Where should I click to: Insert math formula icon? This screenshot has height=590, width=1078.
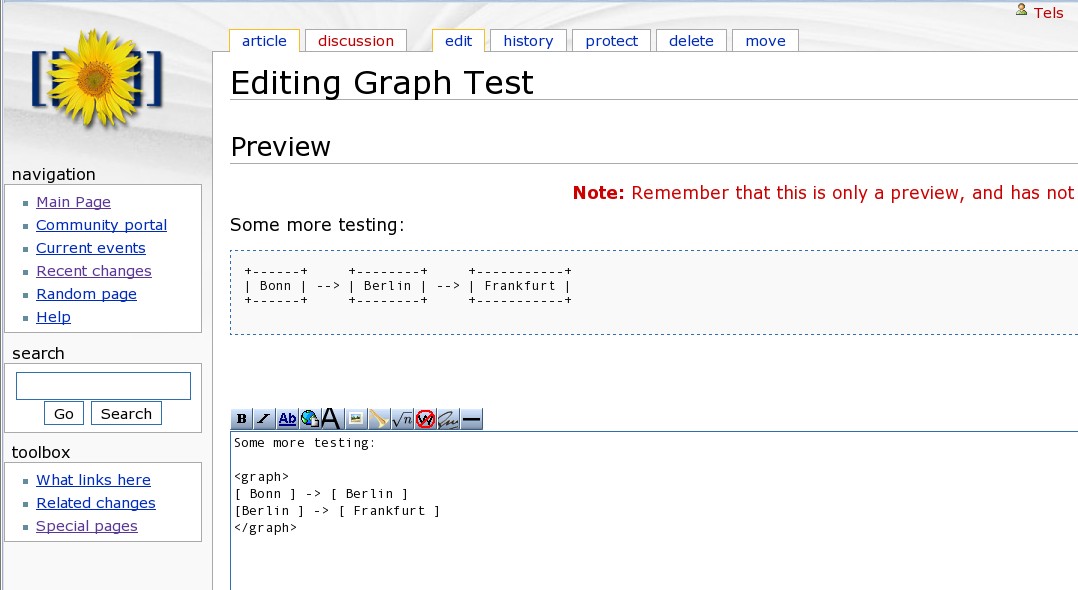402,419
